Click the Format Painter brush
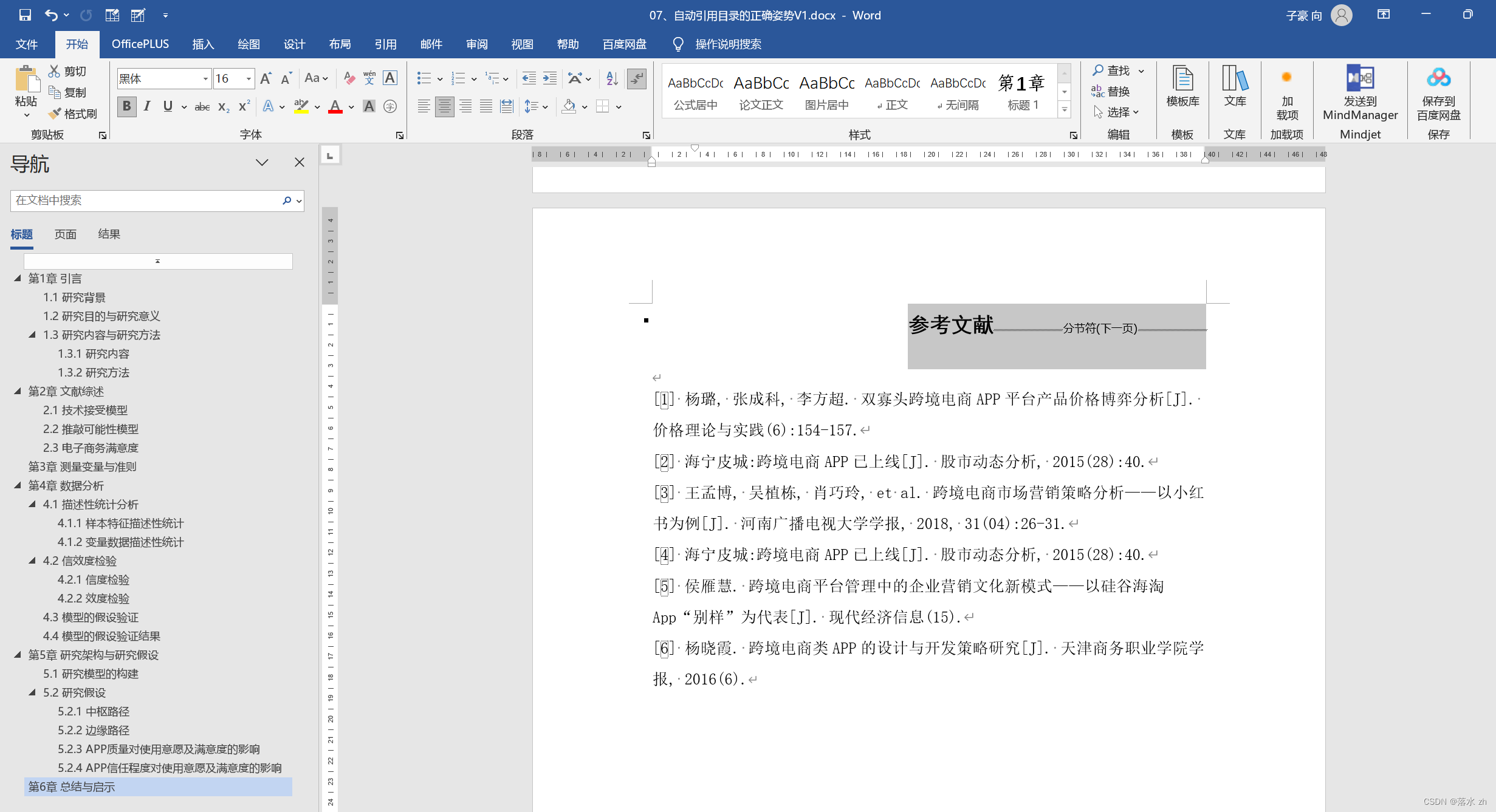The width and height of the screenshot is (1496, 812). pyautogui.click(x=73, y=114)
